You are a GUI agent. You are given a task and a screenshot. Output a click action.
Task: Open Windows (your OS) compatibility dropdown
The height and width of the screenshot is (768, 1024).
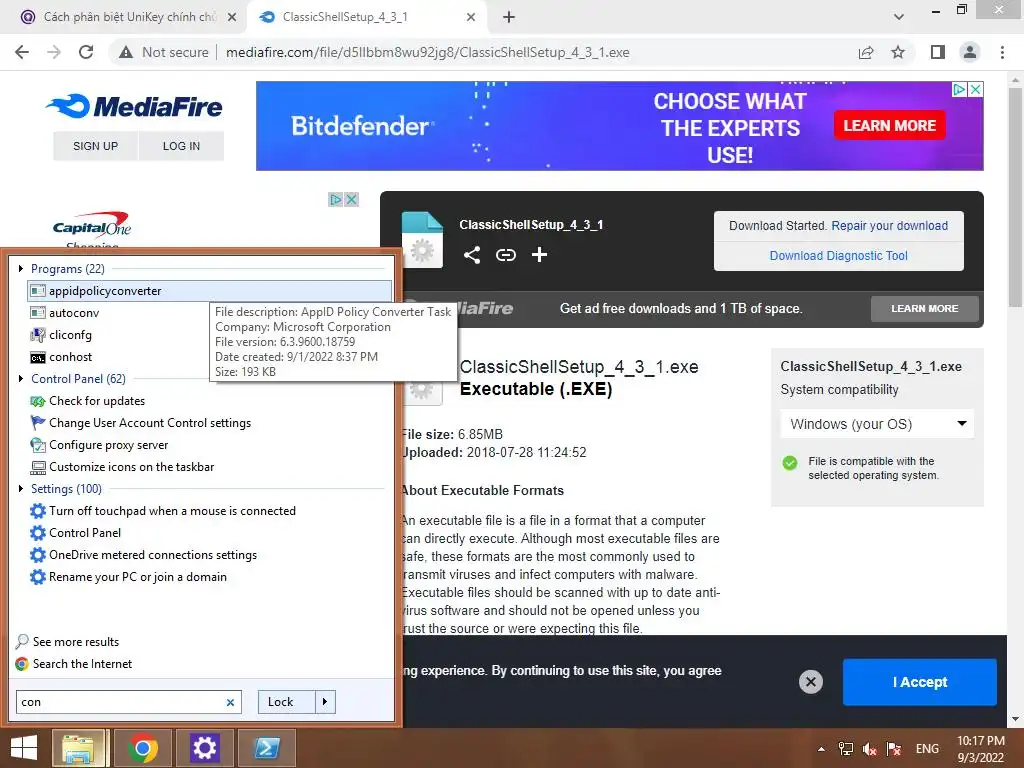point(877,424)
